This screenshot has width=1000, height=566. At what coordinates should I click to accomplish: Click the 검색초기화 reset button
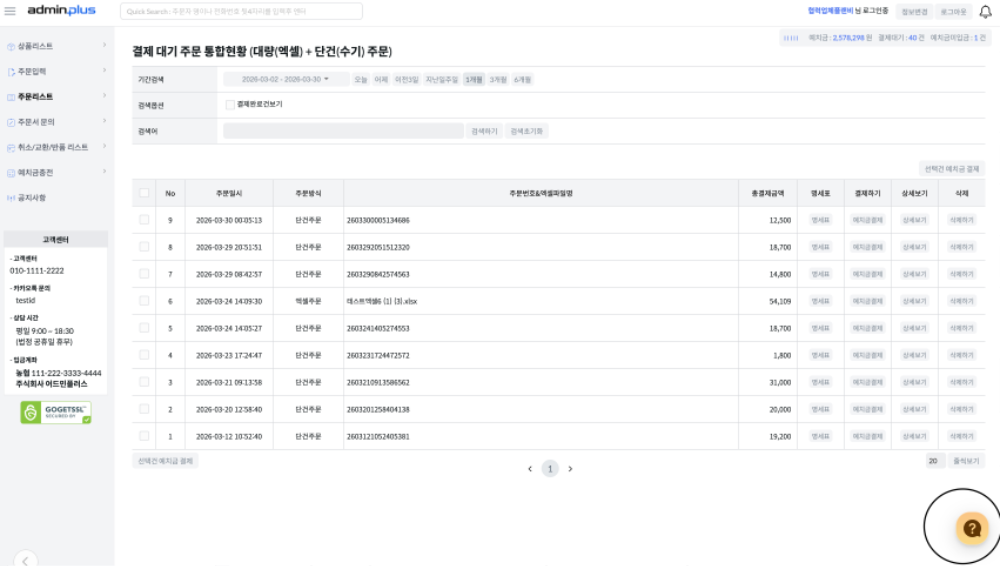tap(527, 131)
